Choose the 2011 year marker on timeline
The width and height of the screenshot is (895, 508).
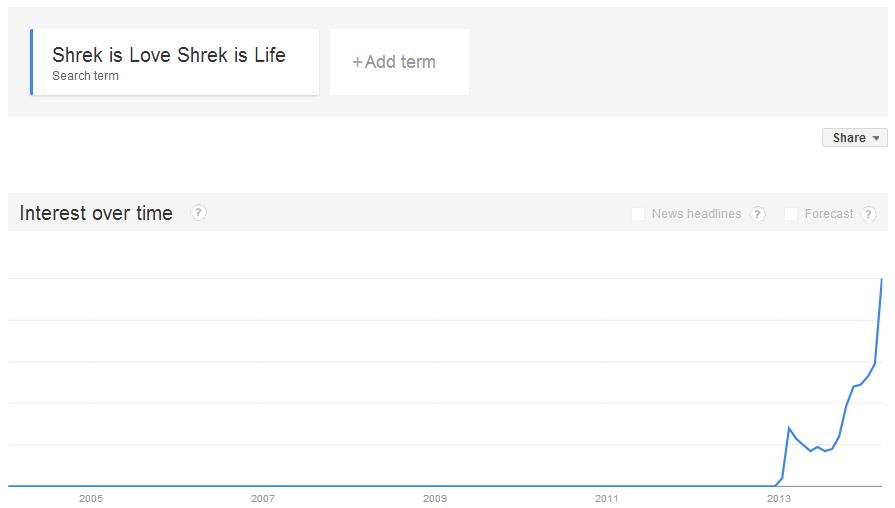[x=607, y=498]
